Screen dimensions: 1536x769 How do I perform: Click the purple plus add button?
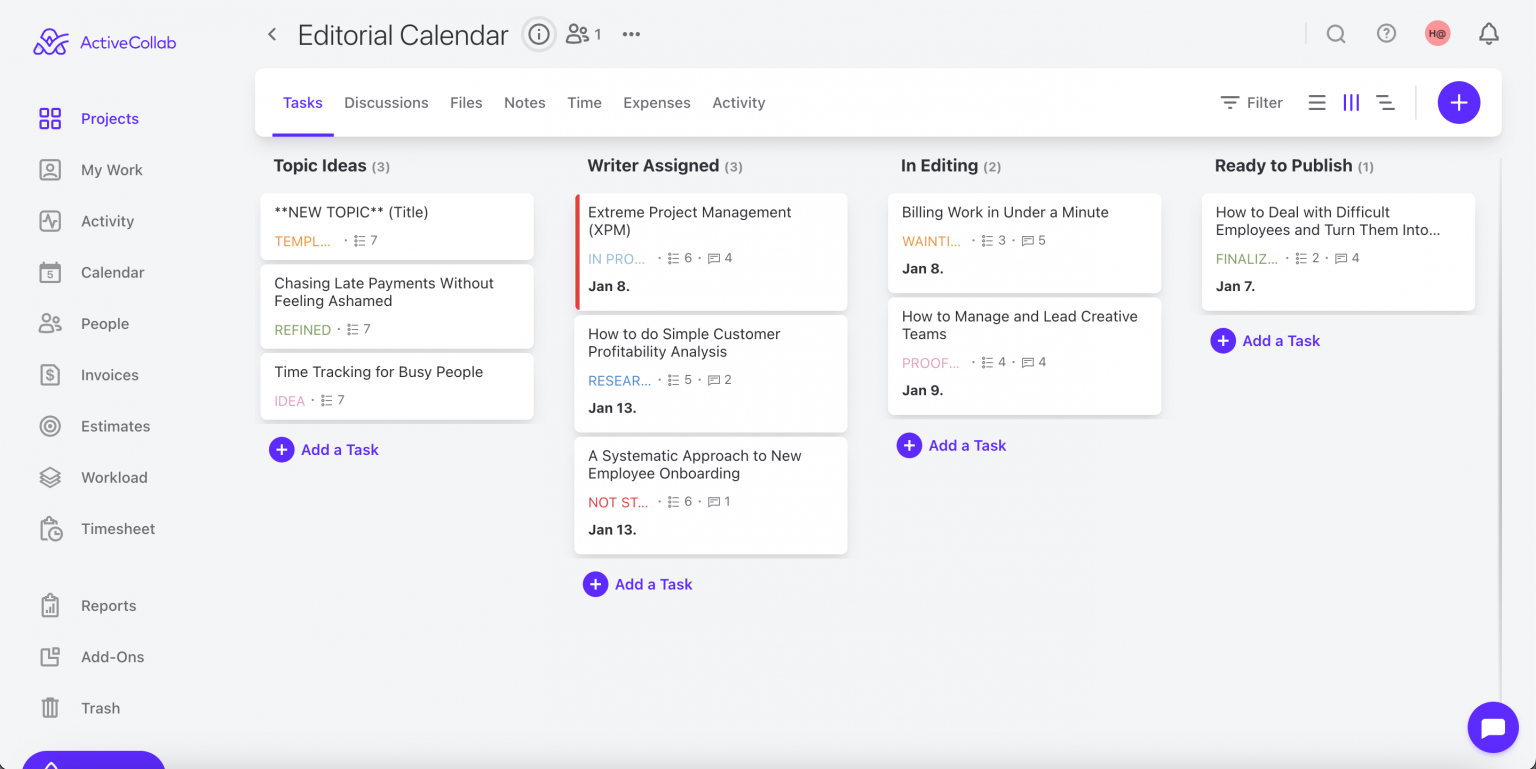(1458, 102)
